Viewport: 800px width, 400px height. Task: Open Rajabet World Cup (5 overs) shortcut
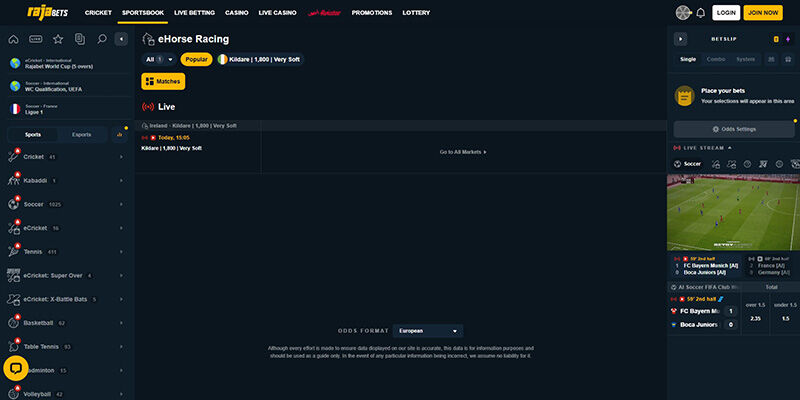click(67, 63)
